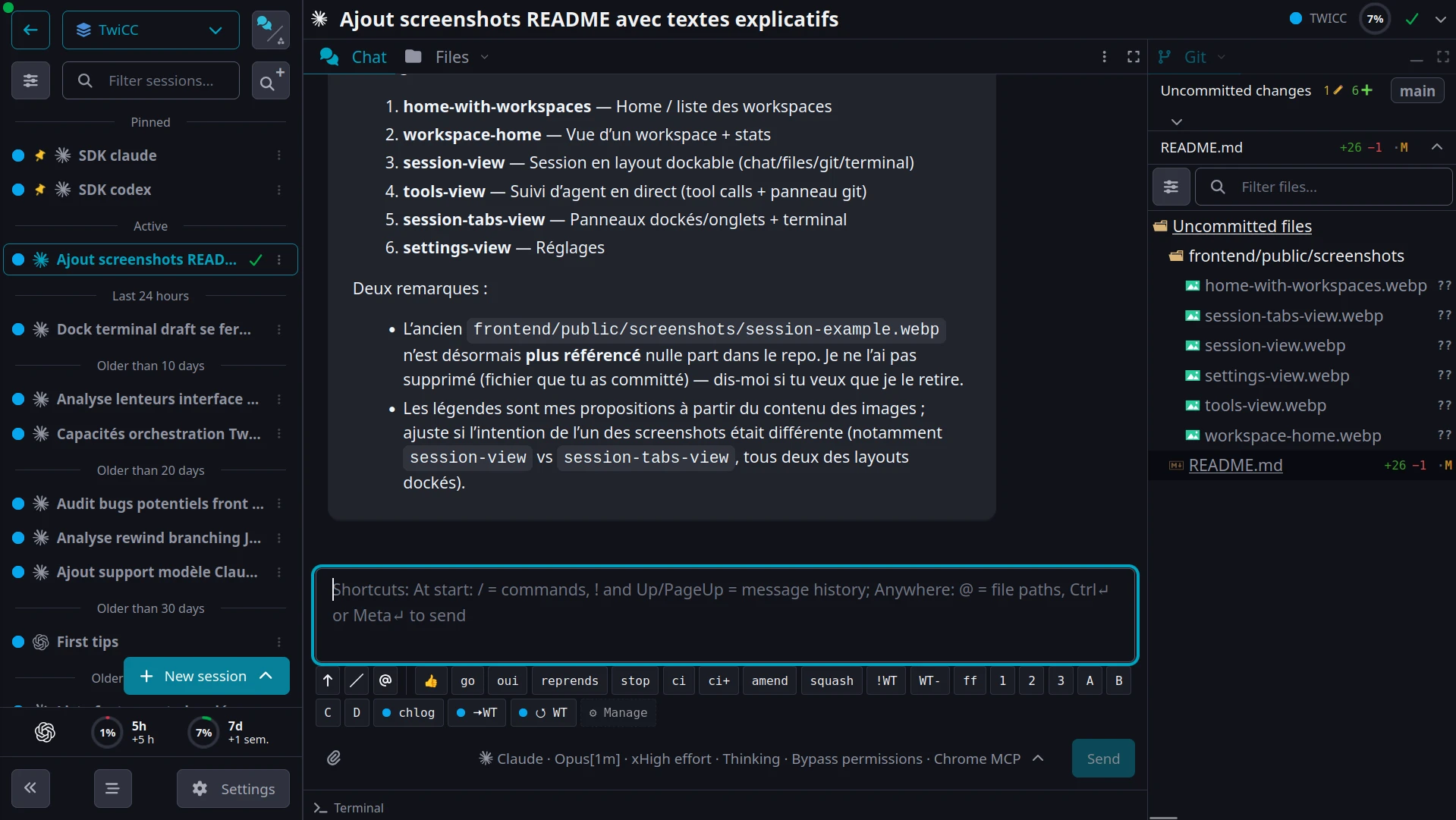The height and width of the screenshot is (820, 1456).
Task: Select session-tabs-view.webp file
Action: 1294,316
